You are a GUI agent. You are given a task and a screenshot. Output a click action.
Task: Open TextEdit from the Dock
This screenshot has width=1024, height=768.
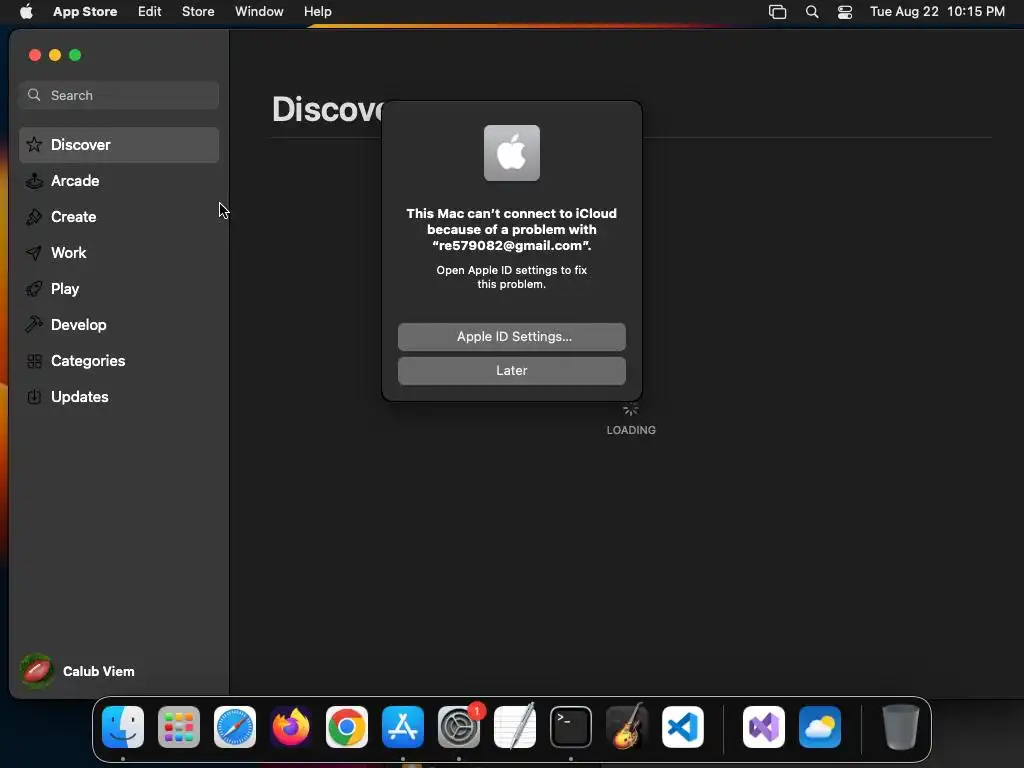point(515,727)
